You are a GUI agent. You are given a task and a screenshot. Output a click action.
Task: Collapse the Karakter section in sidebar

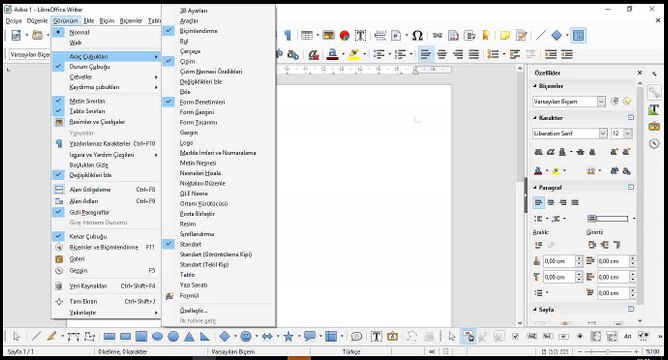click(x=535, y=118)
